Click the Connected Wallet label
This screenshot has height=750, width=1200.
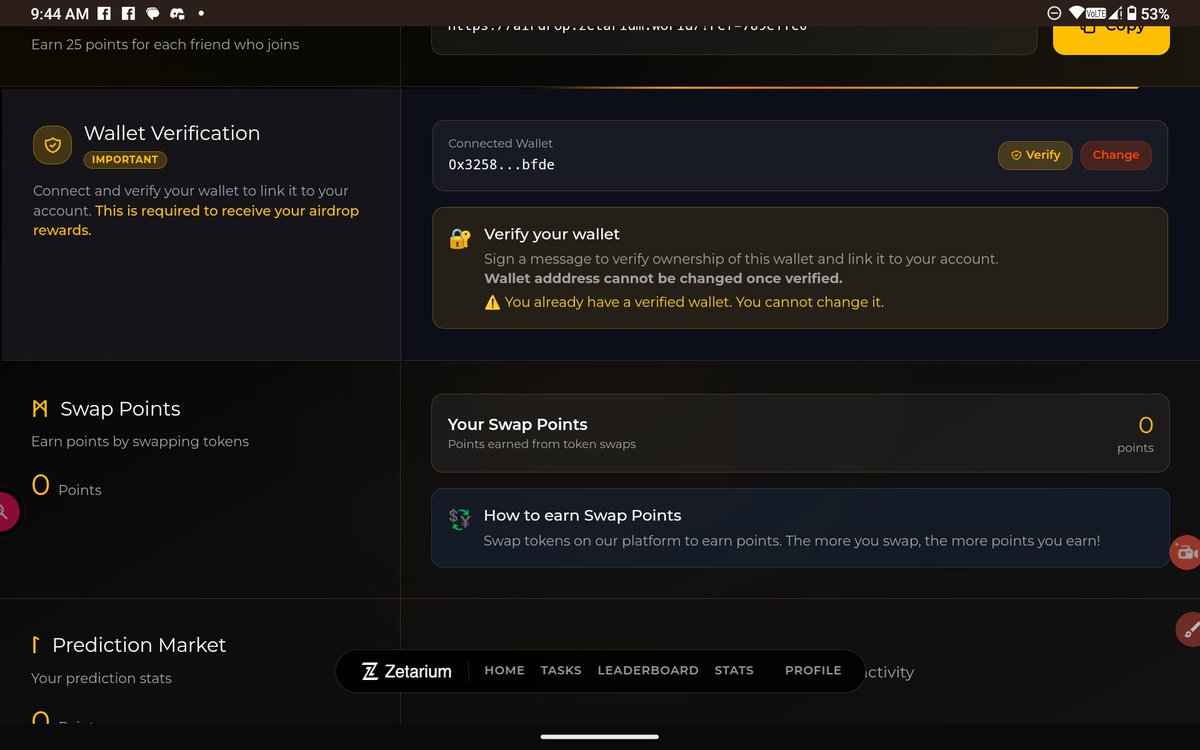click(x=500, y=144)
